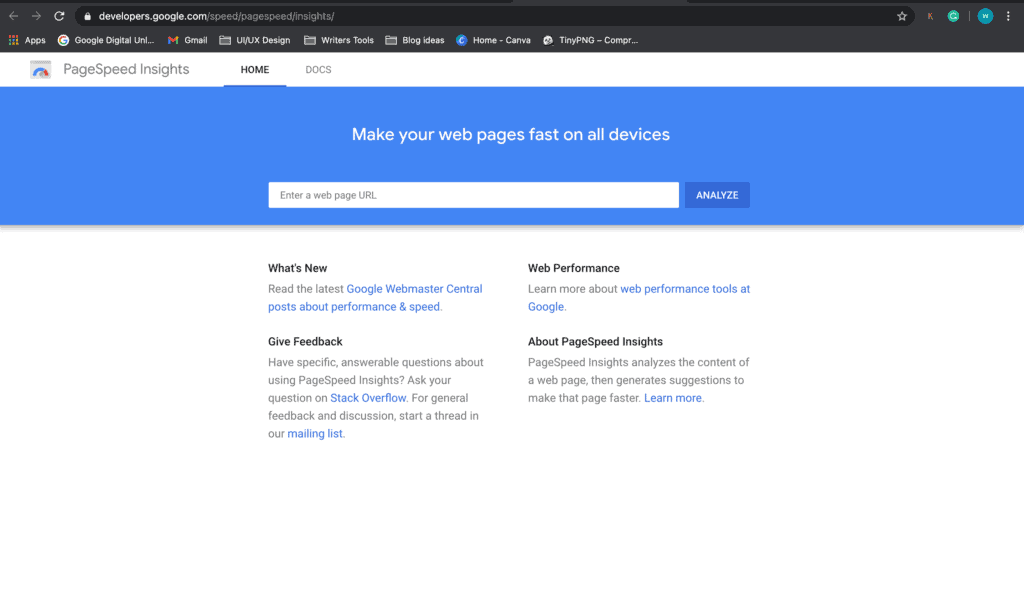Click 'Make your web pages fast' headline
This screenshot has width=1024, height=615.
coord(511,134)
